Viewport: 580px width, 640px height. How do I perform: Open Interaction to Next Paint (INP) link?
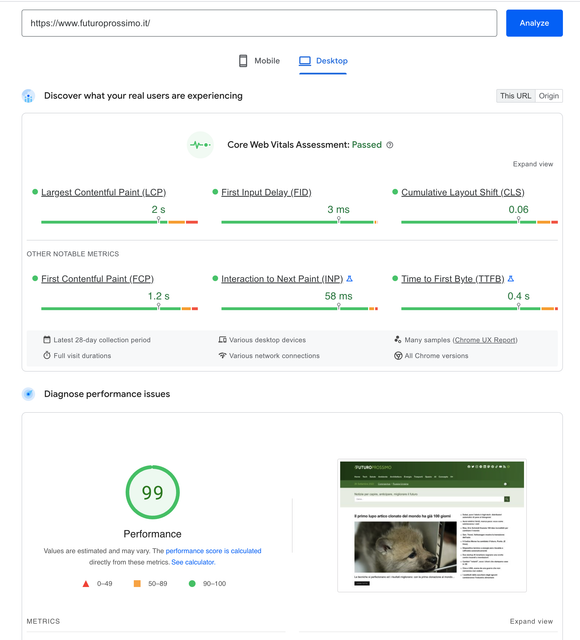pos(282,279)
